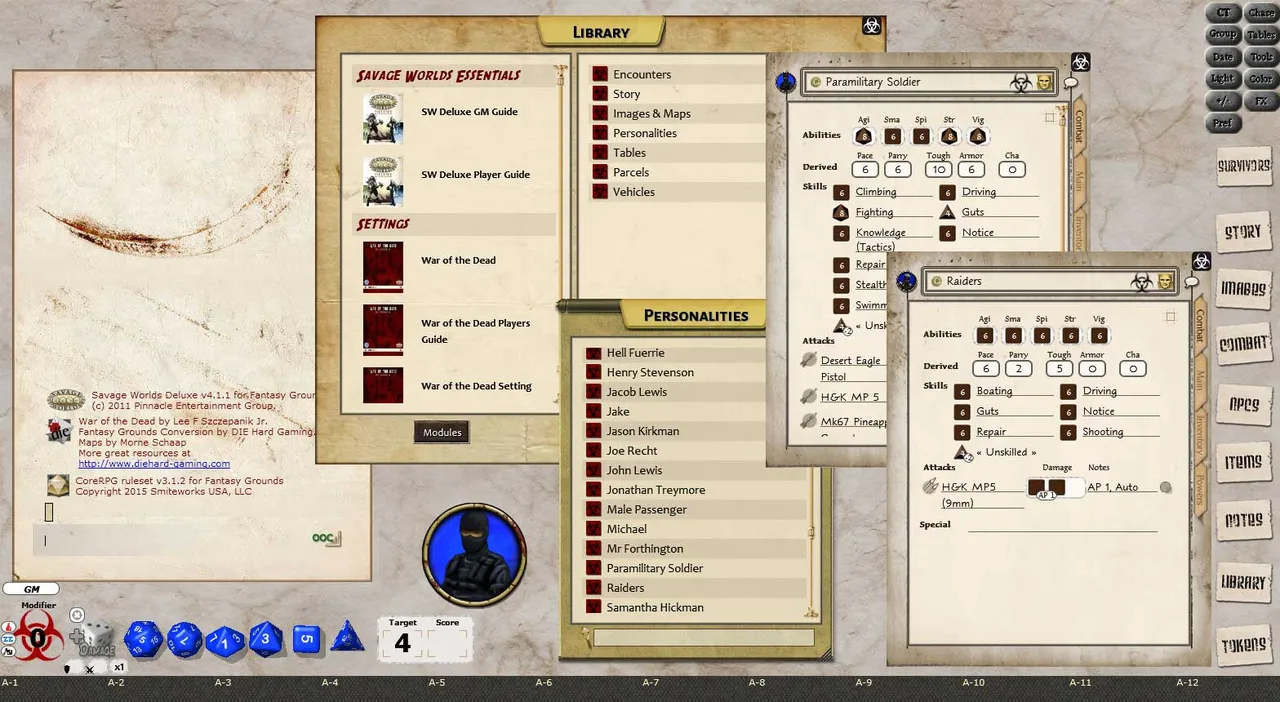Click Paramilitary Soldier token portrait icon

786,82
